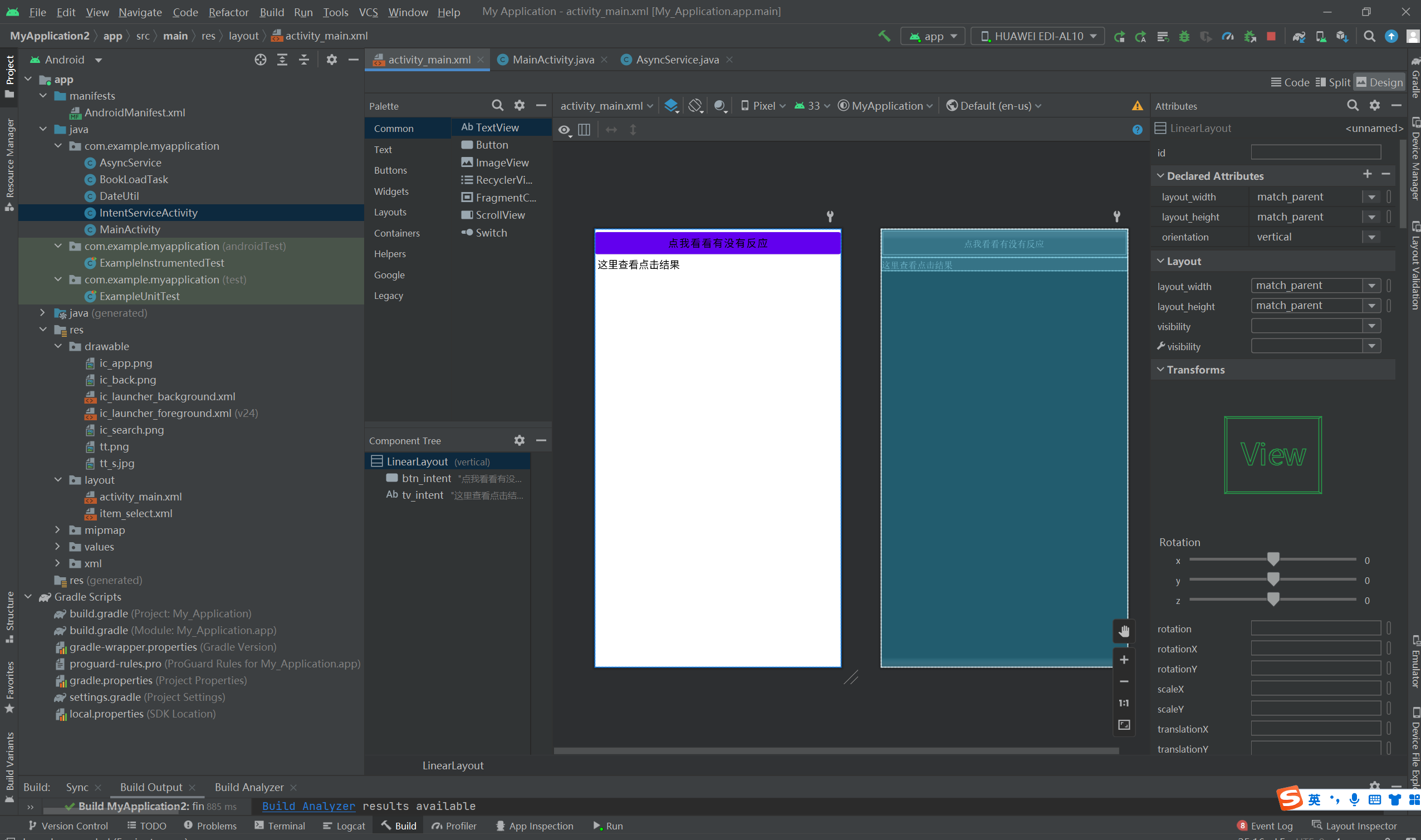Click the orientation rotate icon in design toolbar
Viewport: 1421px width, 840px height.
[695, 106]
